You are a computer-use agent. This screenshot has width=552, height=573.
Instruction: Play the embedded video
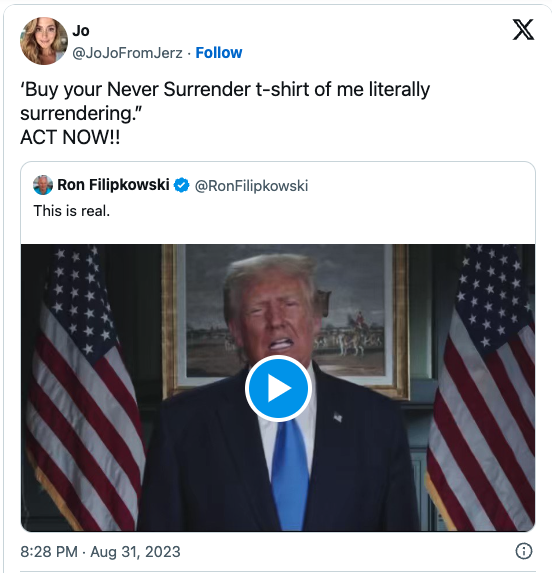tap(278, 388)
